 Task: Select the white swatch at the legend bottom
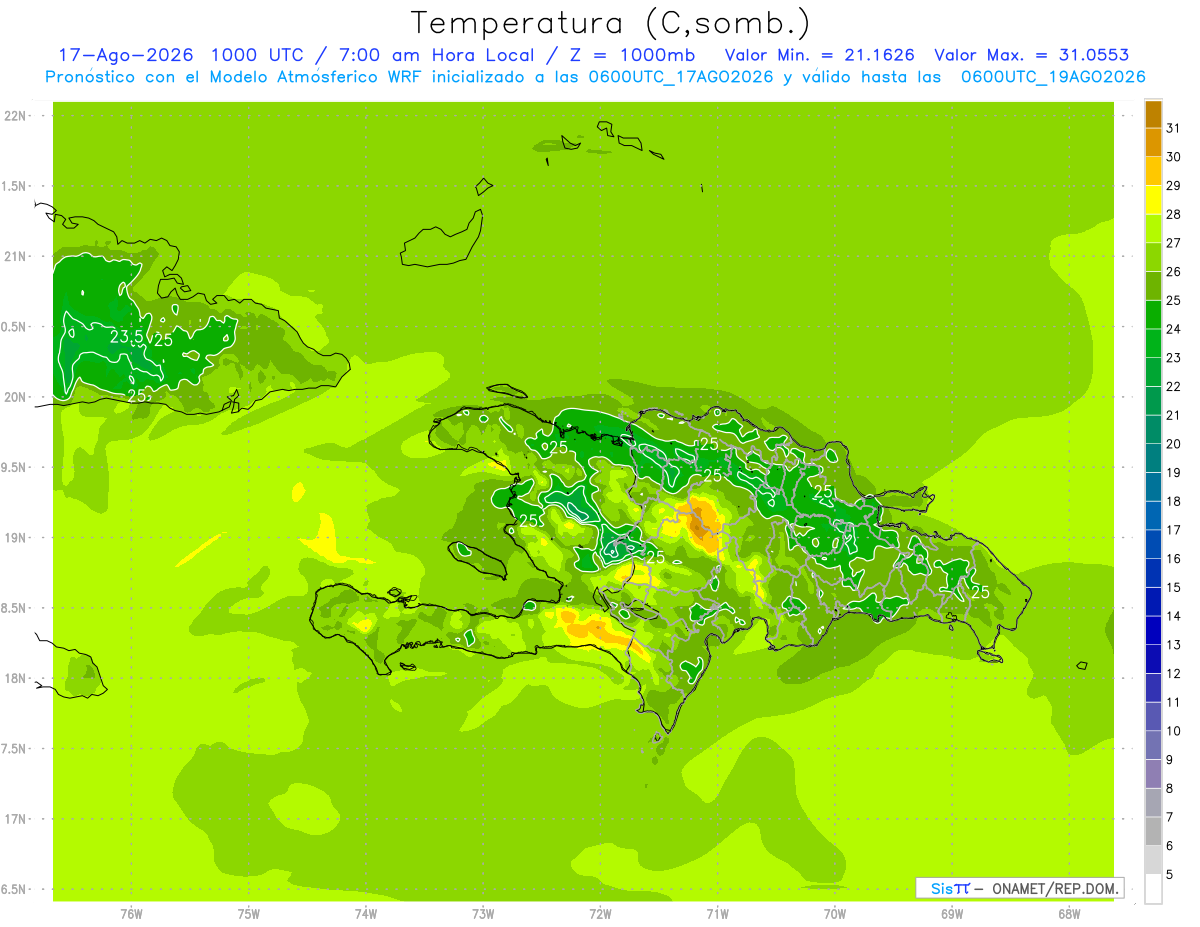1153,889
